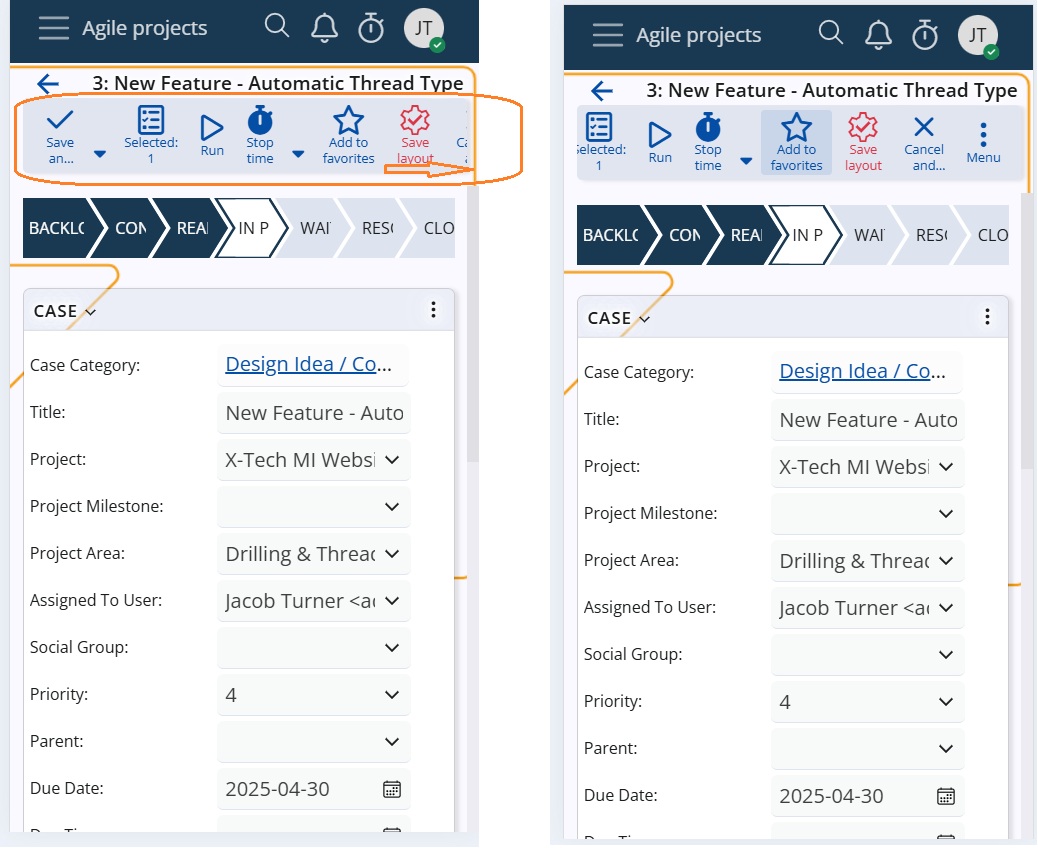Select WAI stage in right screen

coord(869,236)
